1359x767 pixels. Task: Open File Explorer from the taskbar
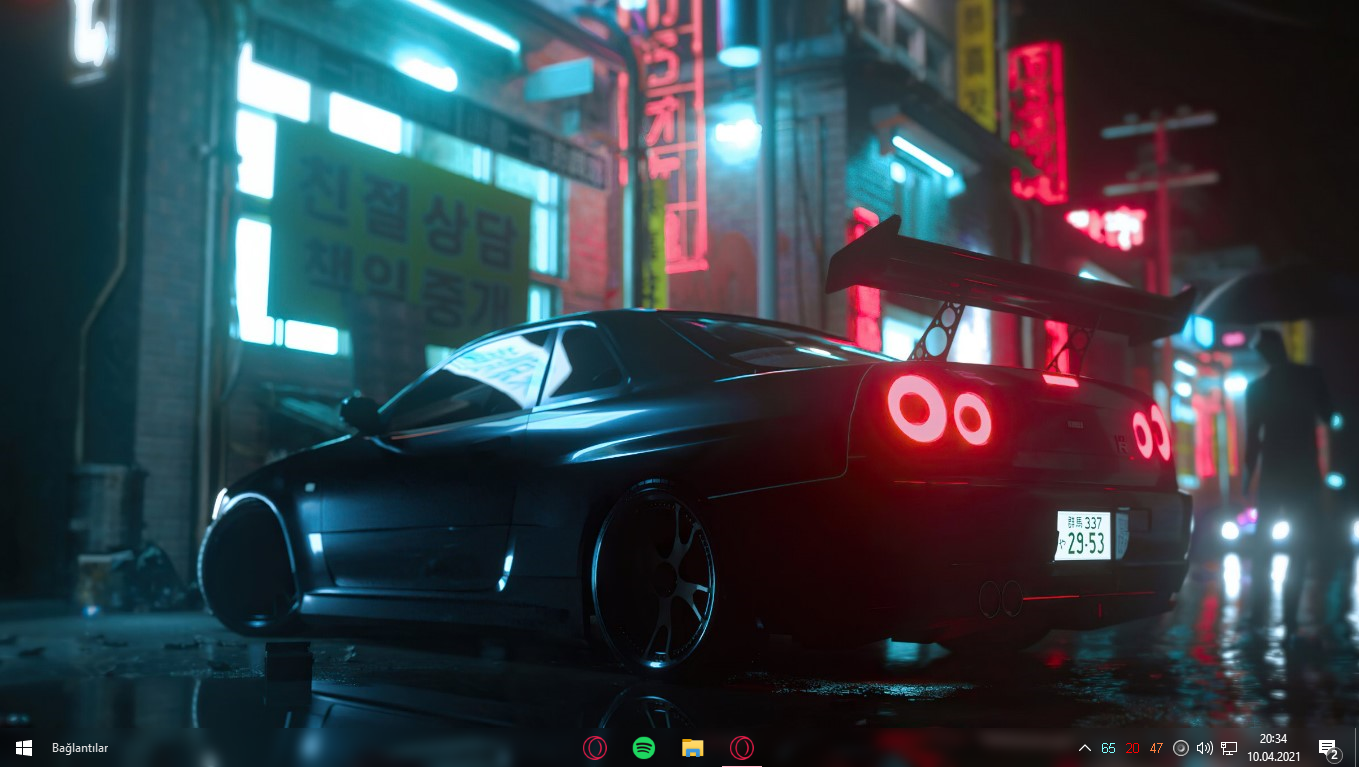(692, 747)
